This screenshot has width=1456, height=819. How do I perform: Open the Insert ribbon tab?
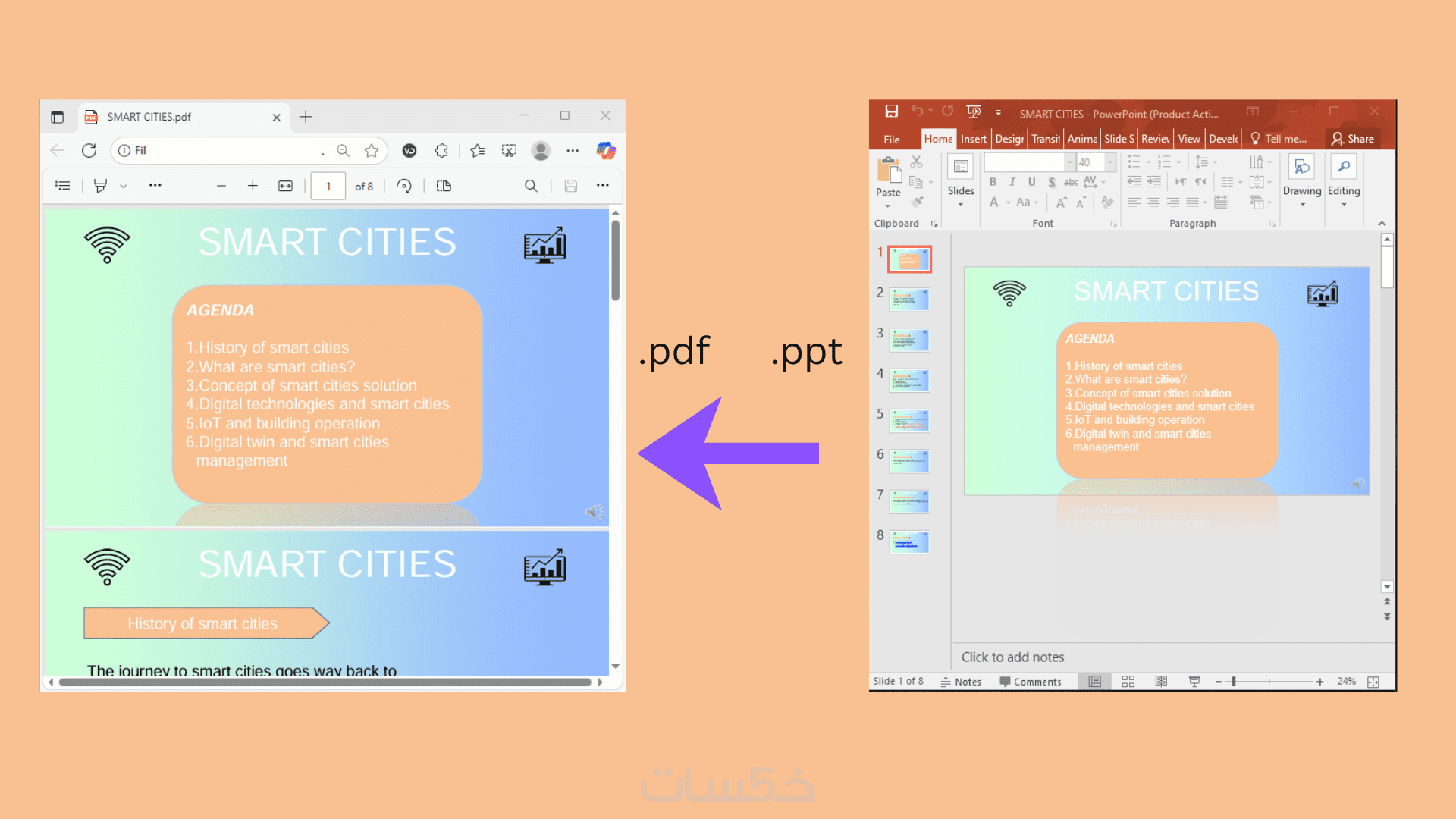[973, 139]
